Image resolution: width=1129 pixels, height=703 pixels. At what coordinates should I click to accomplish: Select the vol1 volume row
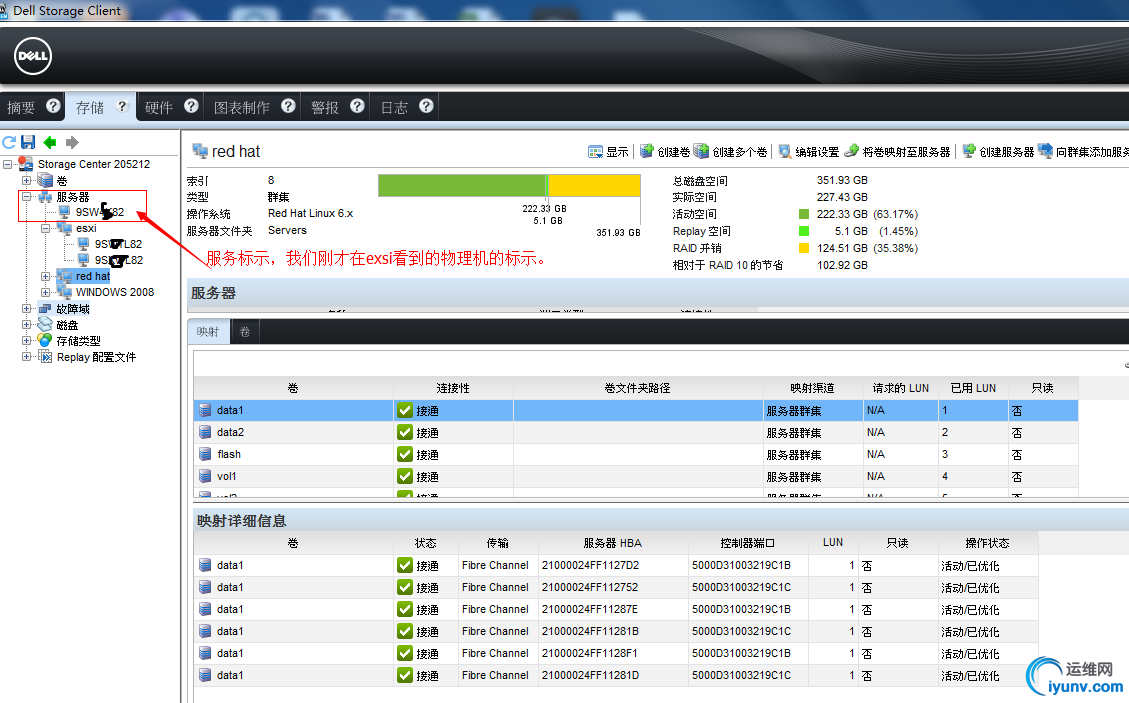pos(636,476)
